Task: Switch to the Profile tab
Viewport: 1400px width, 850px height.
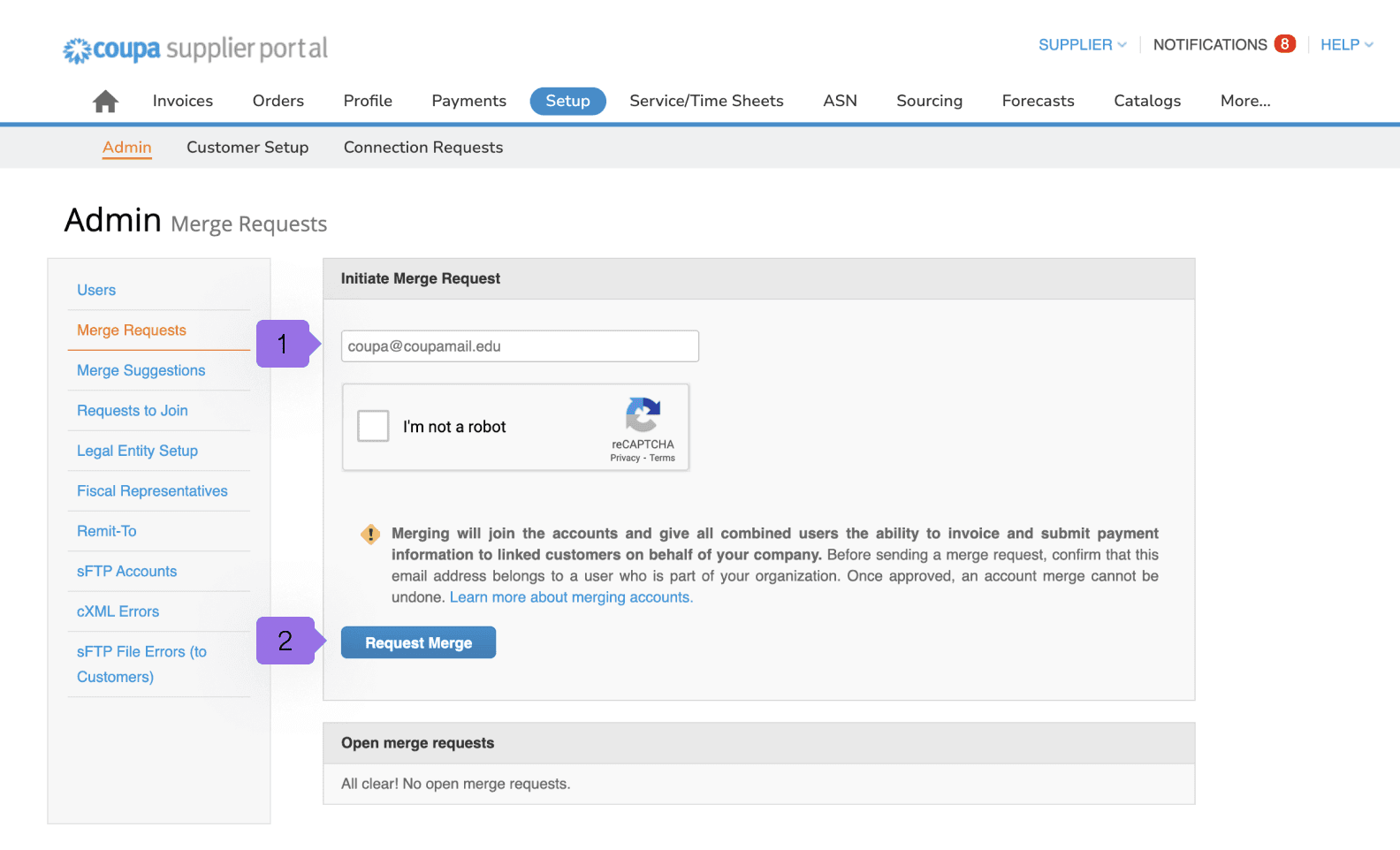Action: coord(368,101)
